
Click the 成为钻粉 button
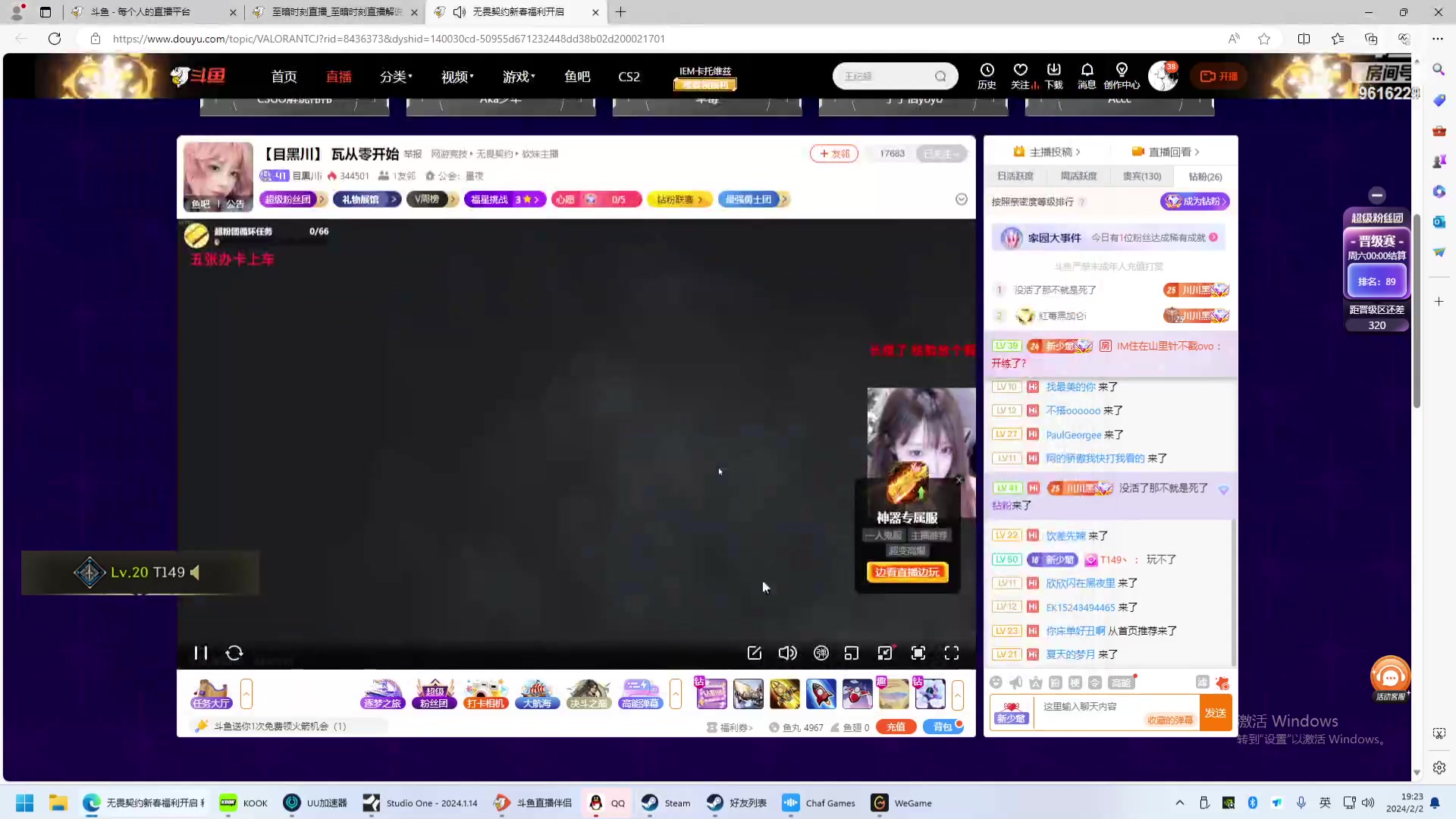point(1194,201)
